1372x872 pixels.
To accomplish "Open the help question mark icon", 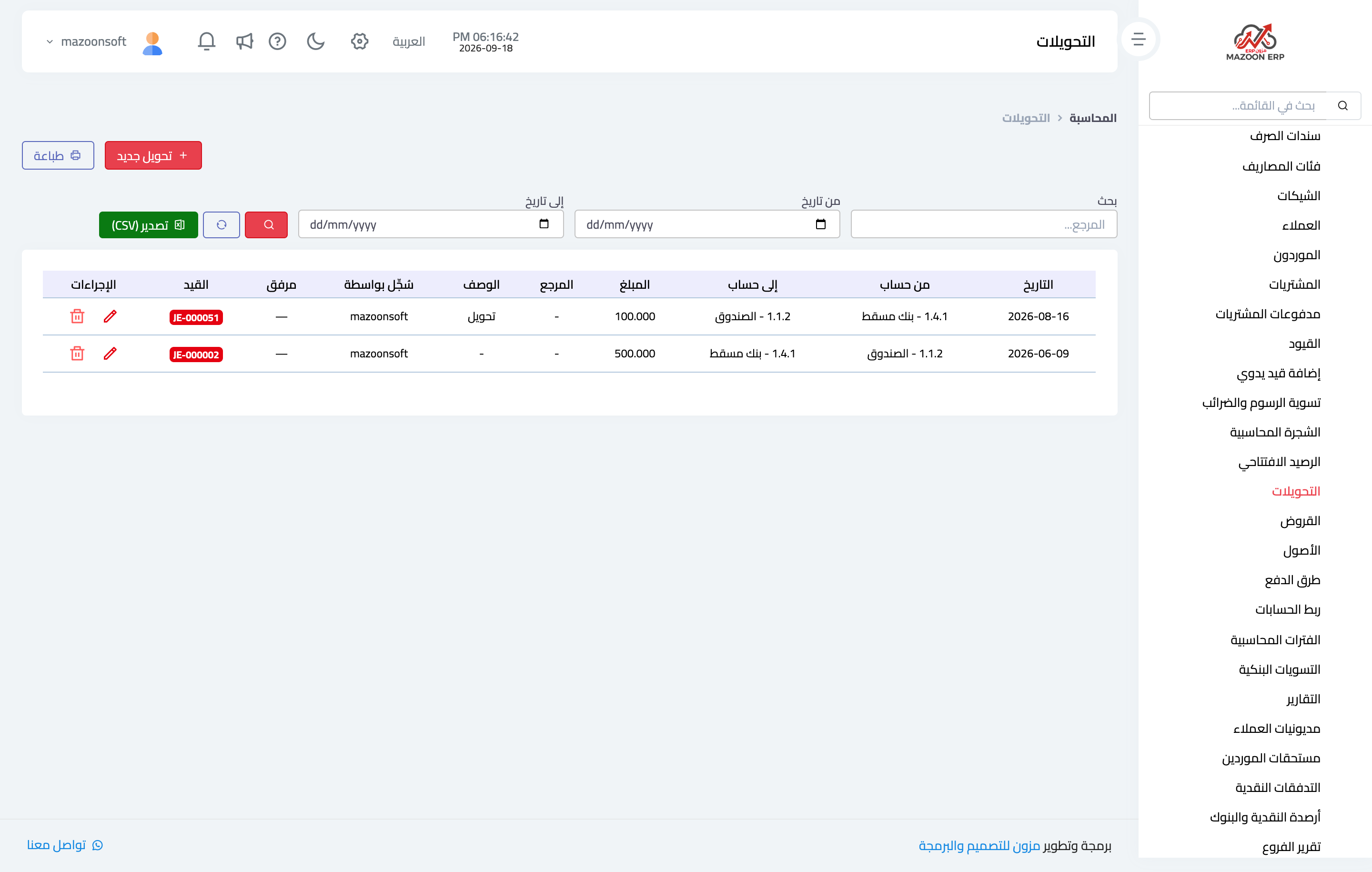I will point(277,41).
